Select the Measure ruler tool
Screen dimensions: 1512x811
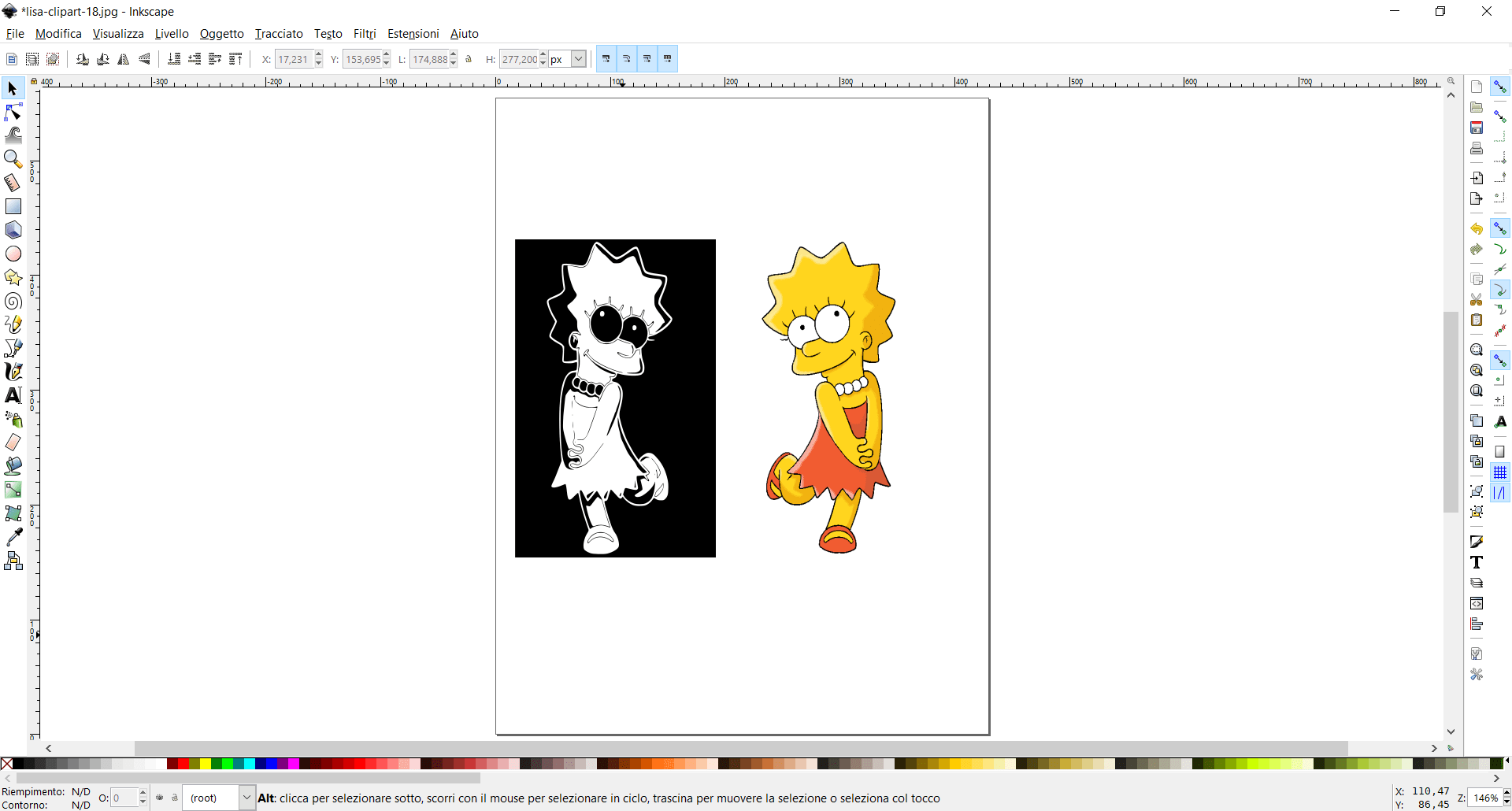13,183
